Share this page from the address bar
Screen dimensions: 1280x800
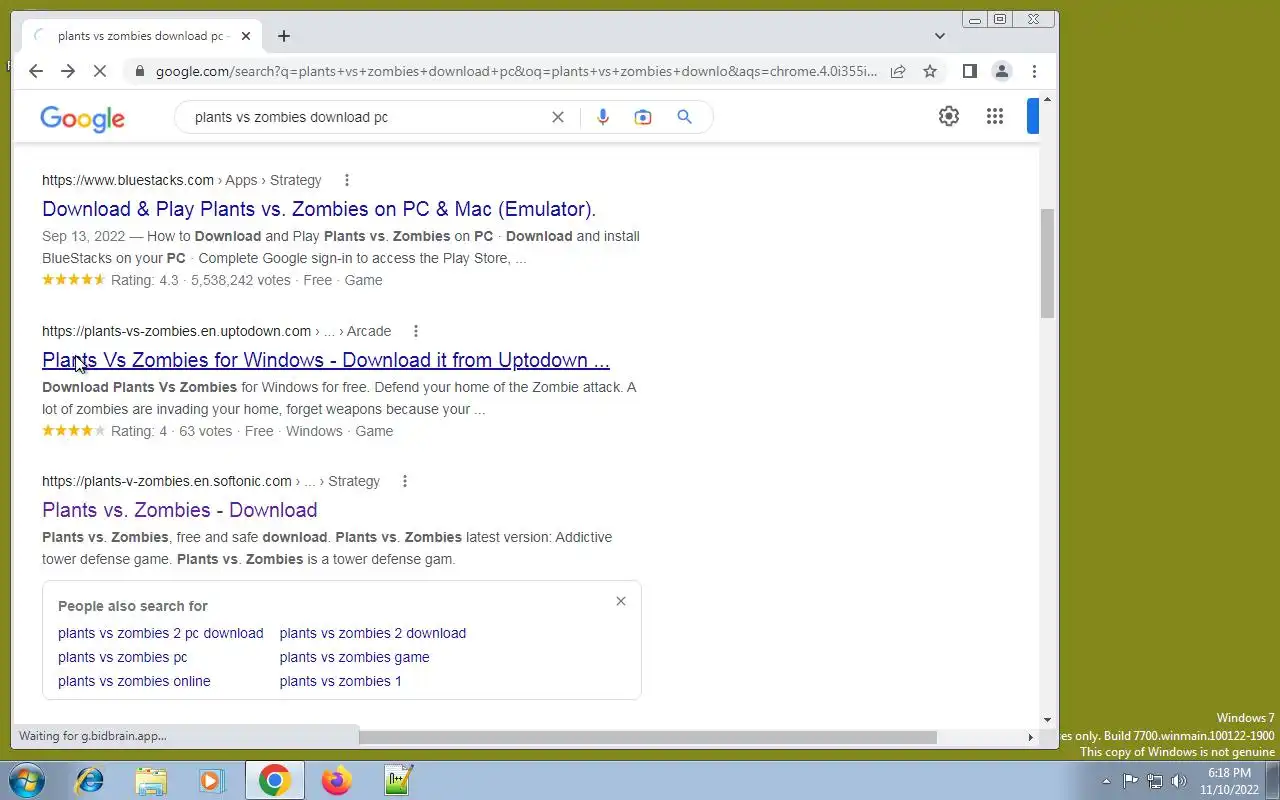point(898,71)
